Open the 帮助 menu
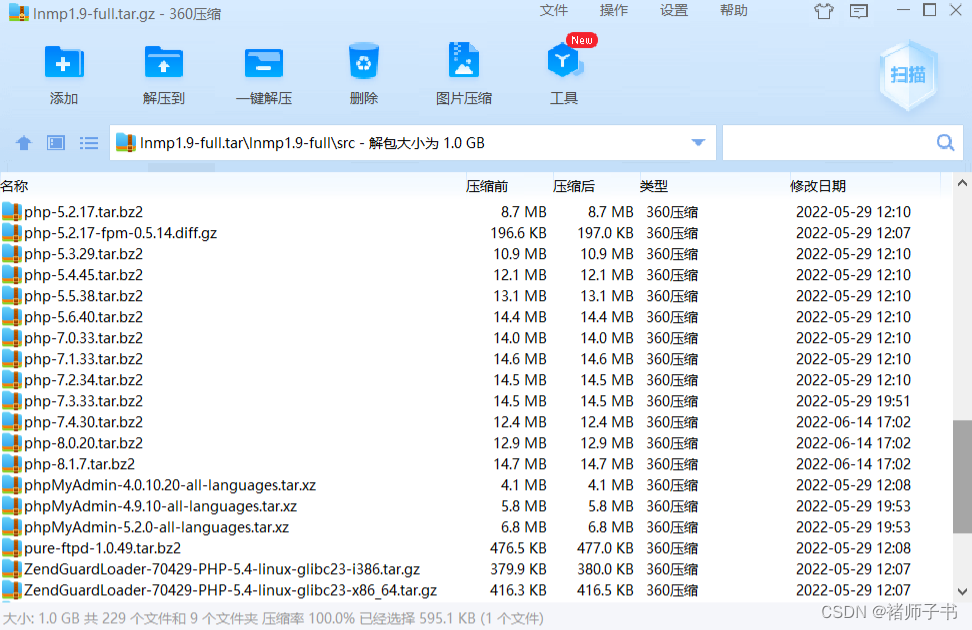 click(x=734, y=11)
